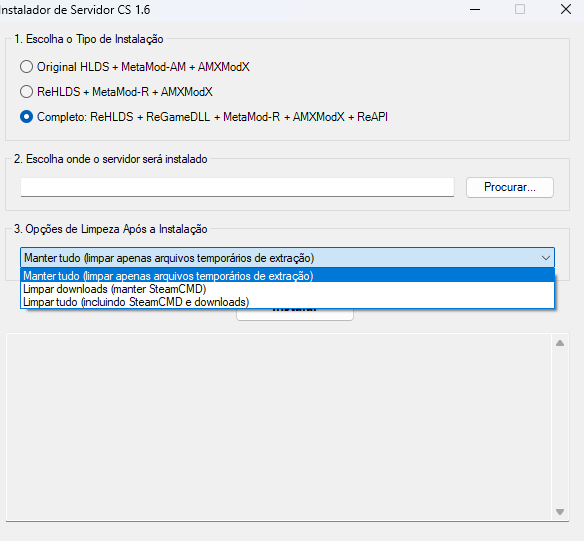
Task: Select Limpar tudo (incluindo SteamCMD e downloads)
Action: pos(287,302)
